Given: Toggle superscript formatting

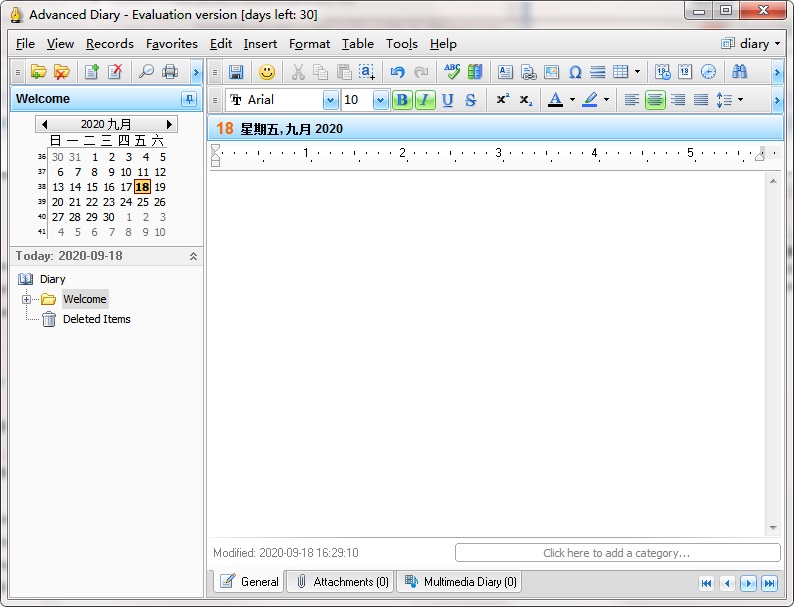Looking at the screenshot, I should (502, 100).
